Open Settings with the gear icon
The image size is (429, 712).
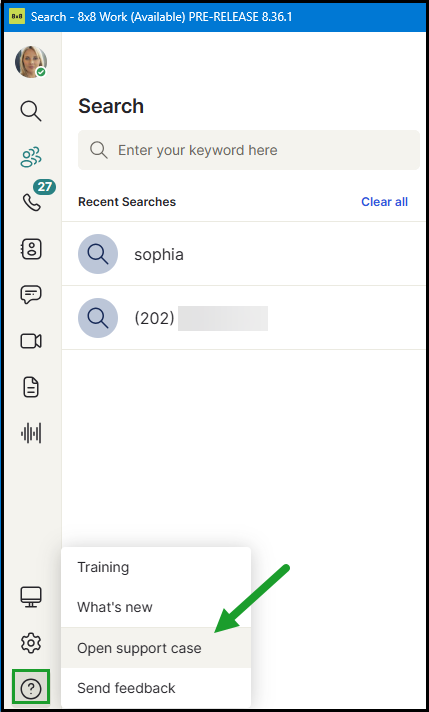point(31,643)
